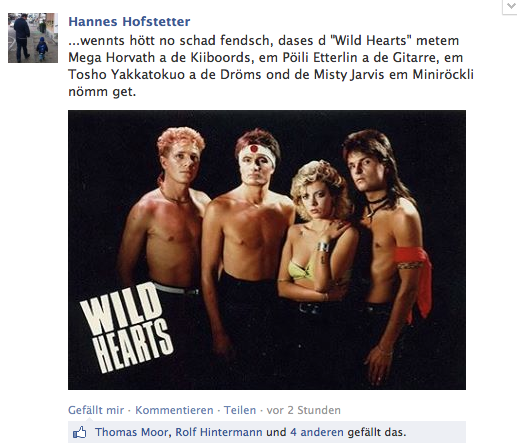
Task: Open the Wild Hearts band photo
Action: (x=267, y=250)
